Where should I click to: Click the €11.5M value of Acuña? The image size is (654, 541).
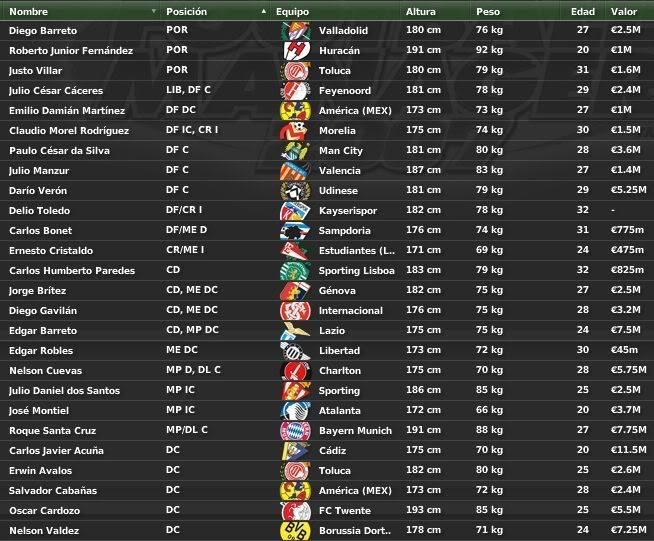click(628, 450)
